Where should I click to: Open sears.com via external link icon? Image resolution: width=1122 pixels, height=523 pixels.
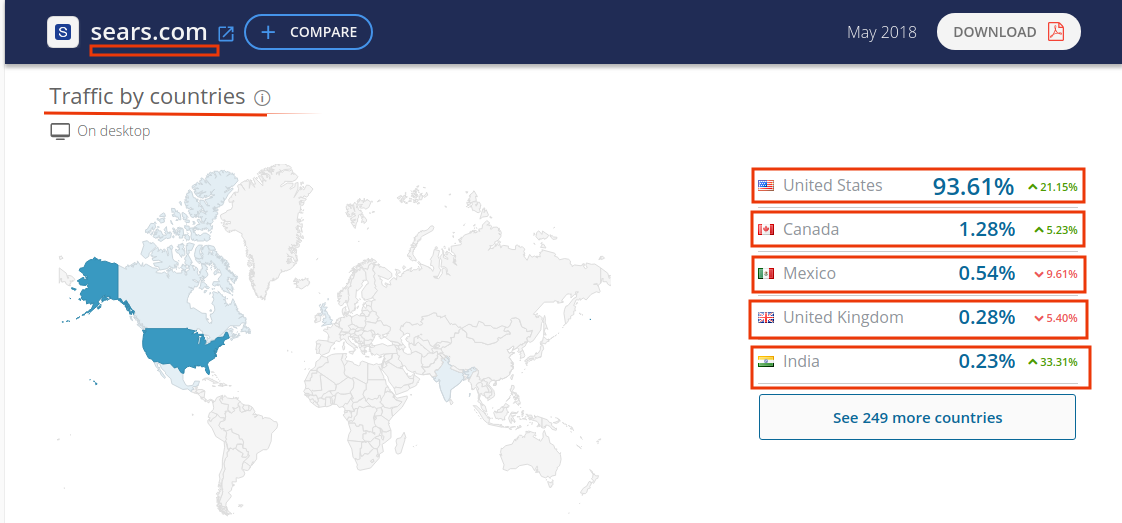point(226,33)
